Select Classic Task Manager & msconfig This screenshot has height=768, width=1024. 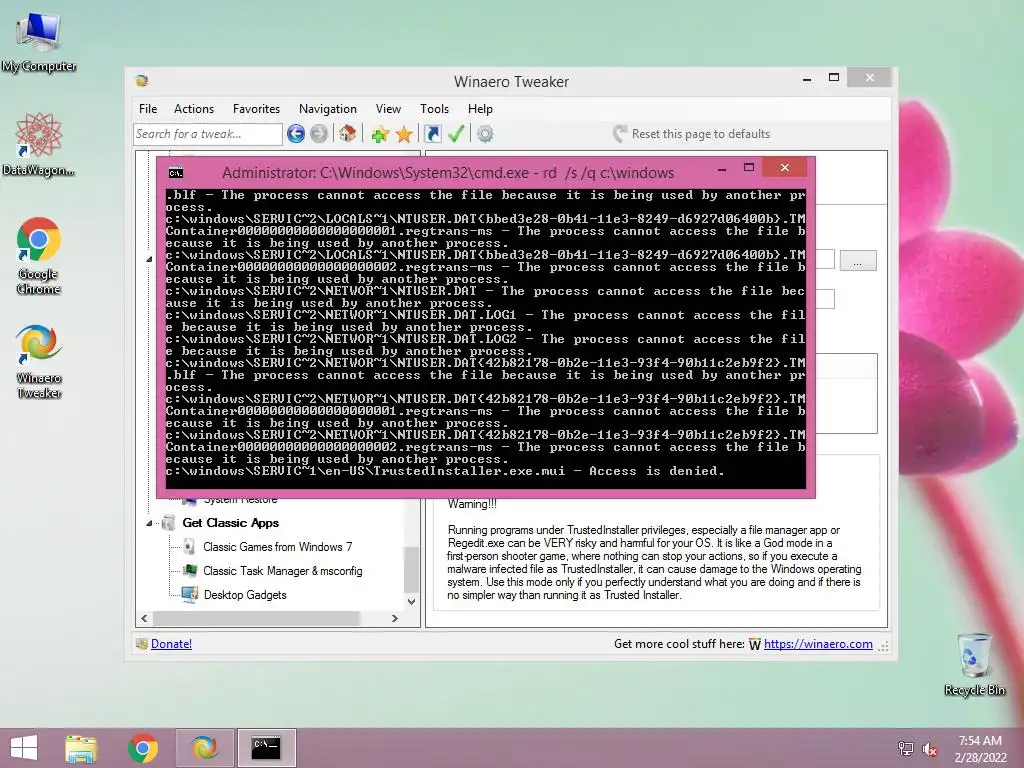(283, 571)
